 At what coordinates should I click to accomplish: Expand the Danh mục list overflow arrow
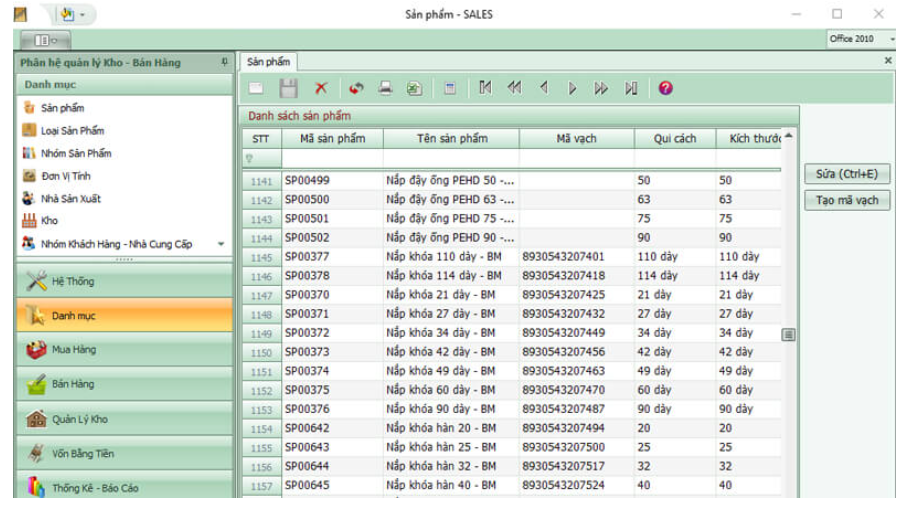point(221,244)
